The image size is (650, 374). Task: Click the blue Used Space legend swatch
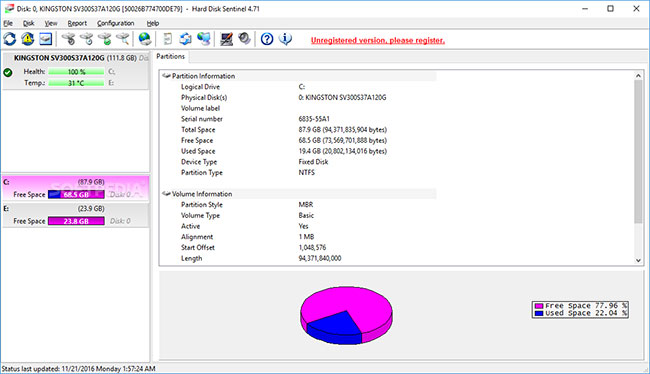[538, 313]
